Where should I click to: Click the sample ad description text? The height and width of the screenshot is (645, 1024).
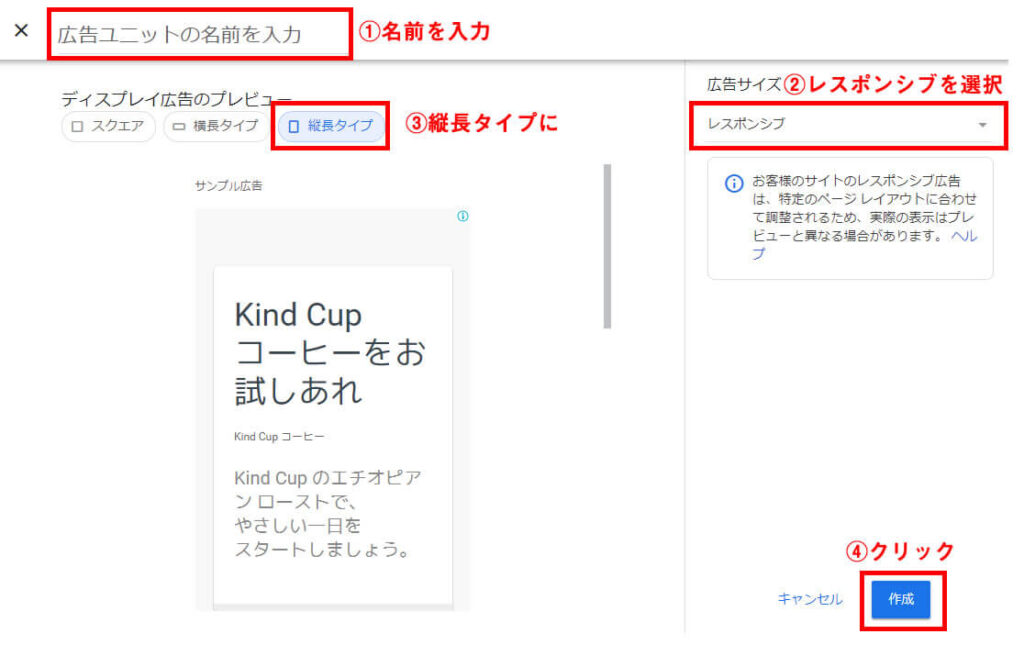pos(327,514)
